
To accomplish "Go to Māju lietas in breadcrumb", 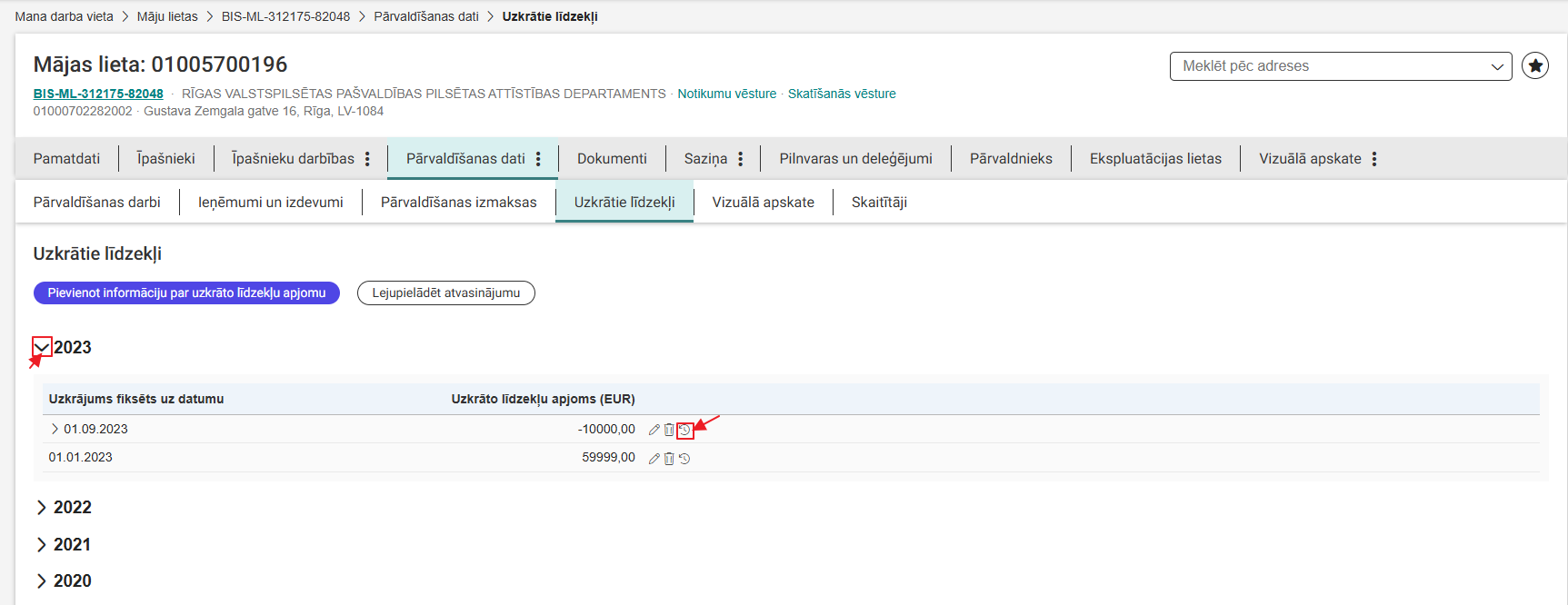I will 167,16.
